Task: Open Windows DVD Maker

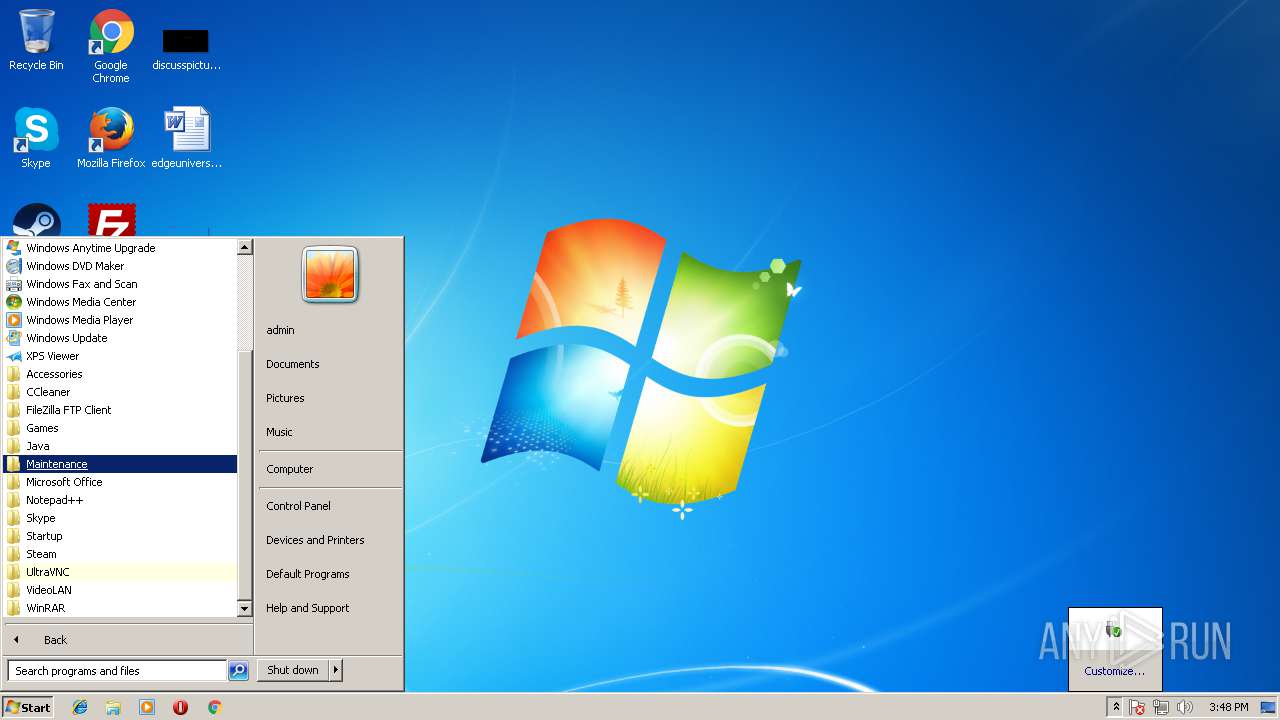Action: pos(120,266)
